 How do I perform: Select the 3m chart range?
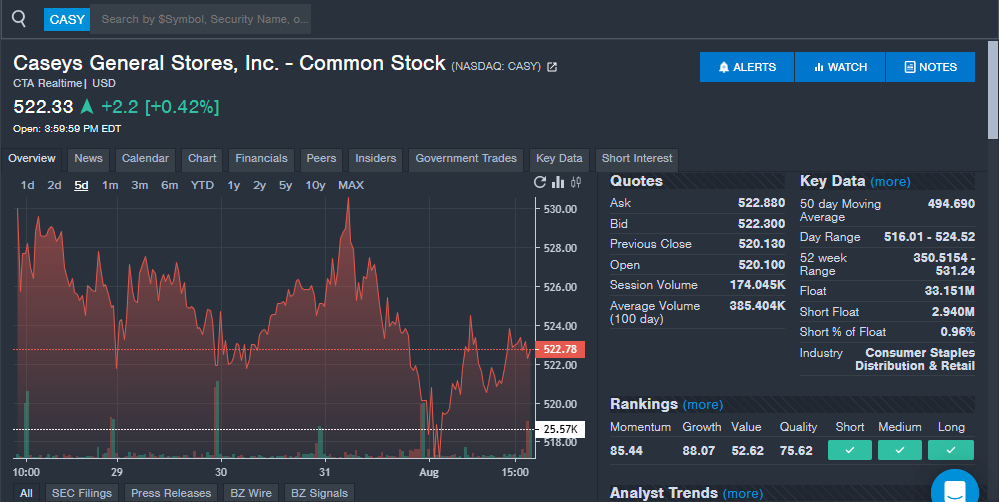coord(140,185)
